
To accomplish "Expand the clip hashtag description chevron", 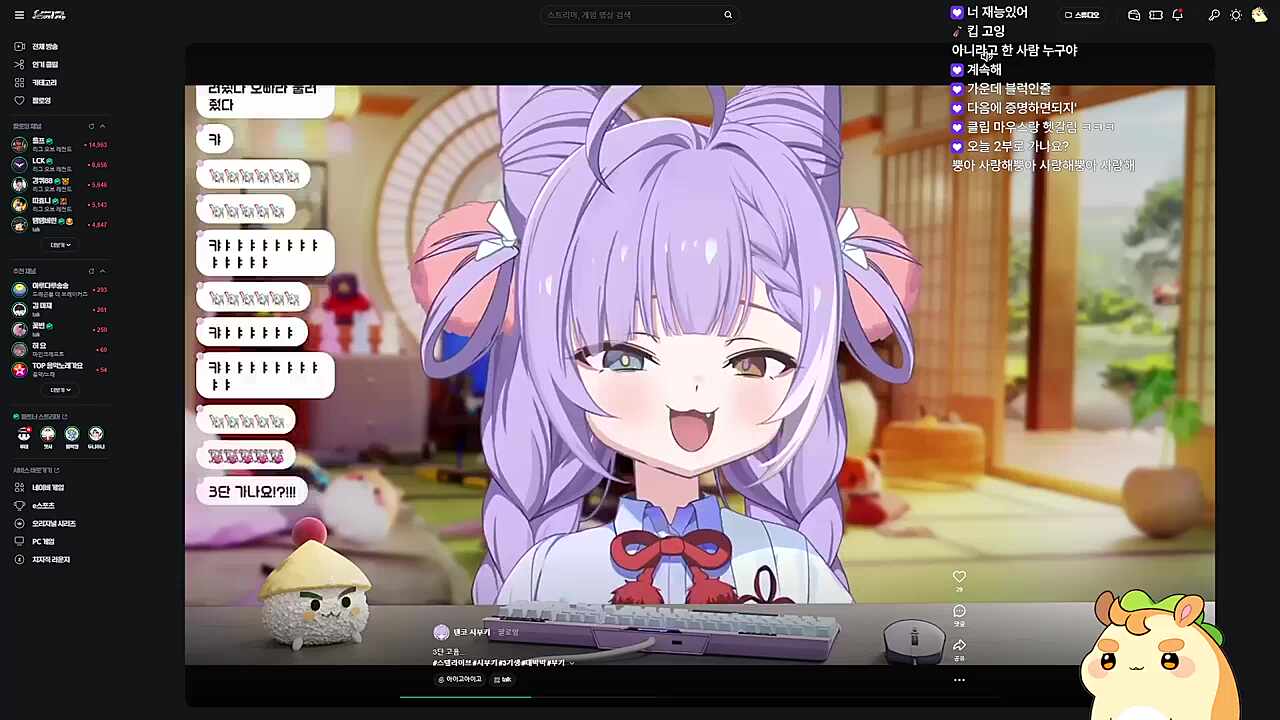I will click(x=572, y=663).
